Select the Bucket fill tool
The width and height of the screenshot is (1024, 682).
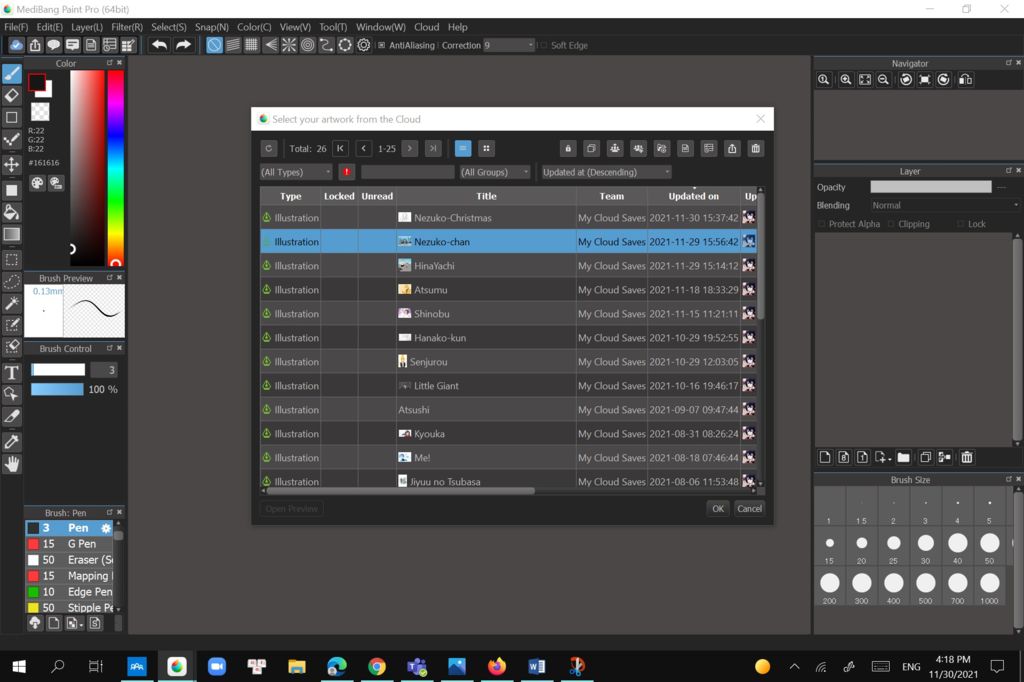[12, 212]
